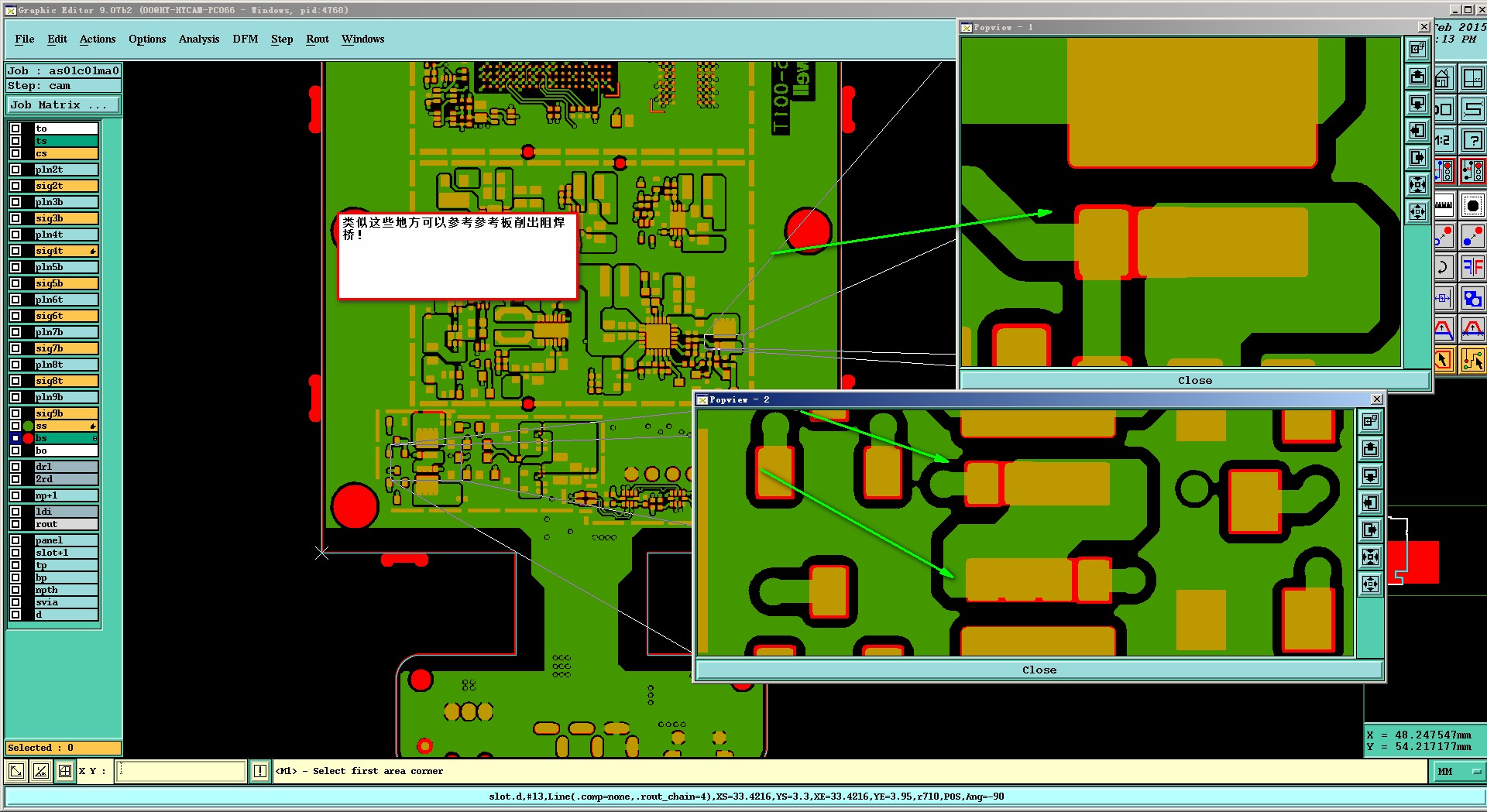
Task: Click the outward-arrows zoom icon in Popview 2
Action: pos(1370,584)
